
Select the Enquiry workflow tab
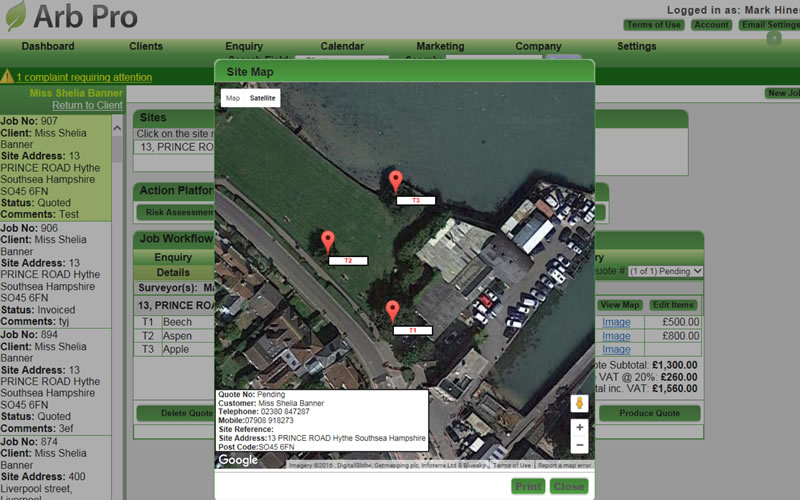[x=173, y=257]
